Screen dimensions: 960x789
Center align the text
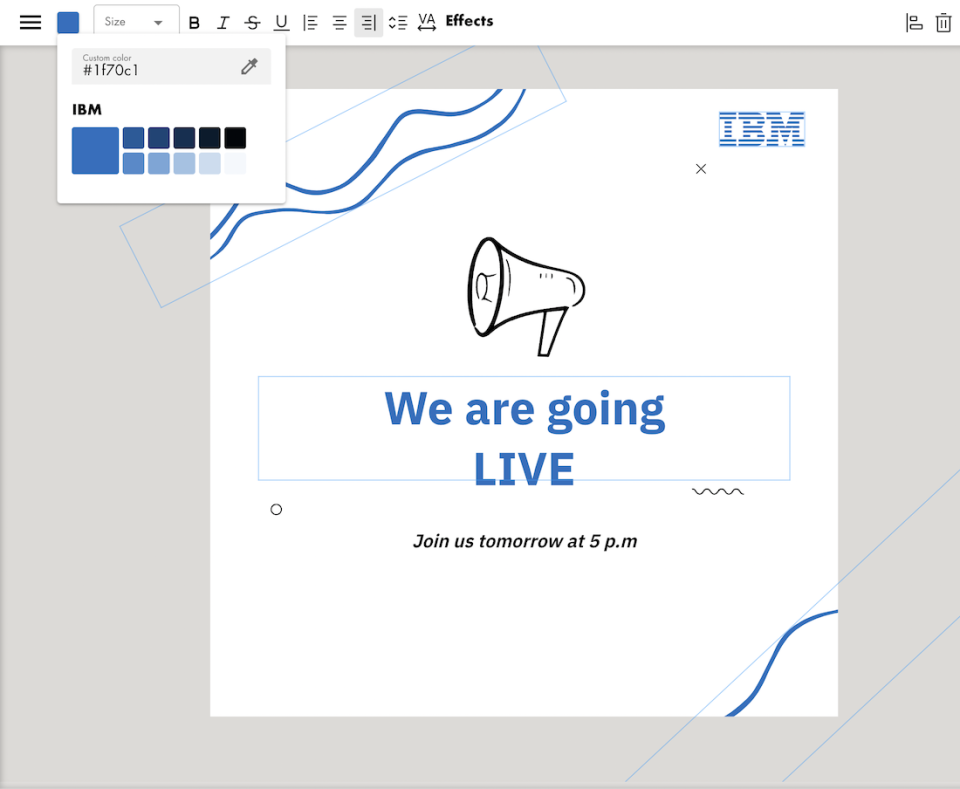tap(339, 22)
